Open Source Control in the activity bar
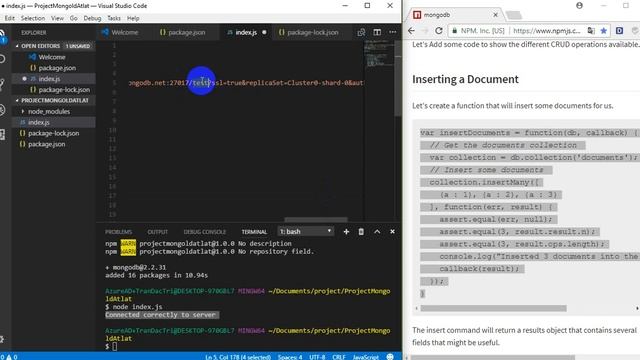Image resolution: width=640 pixels, height=360 pixels. (x=2, y=84)
